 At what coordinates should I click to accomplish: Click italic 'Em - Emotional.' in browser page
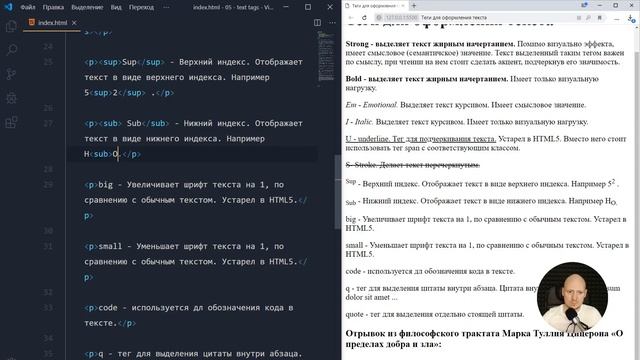click(x=371, y=105)
